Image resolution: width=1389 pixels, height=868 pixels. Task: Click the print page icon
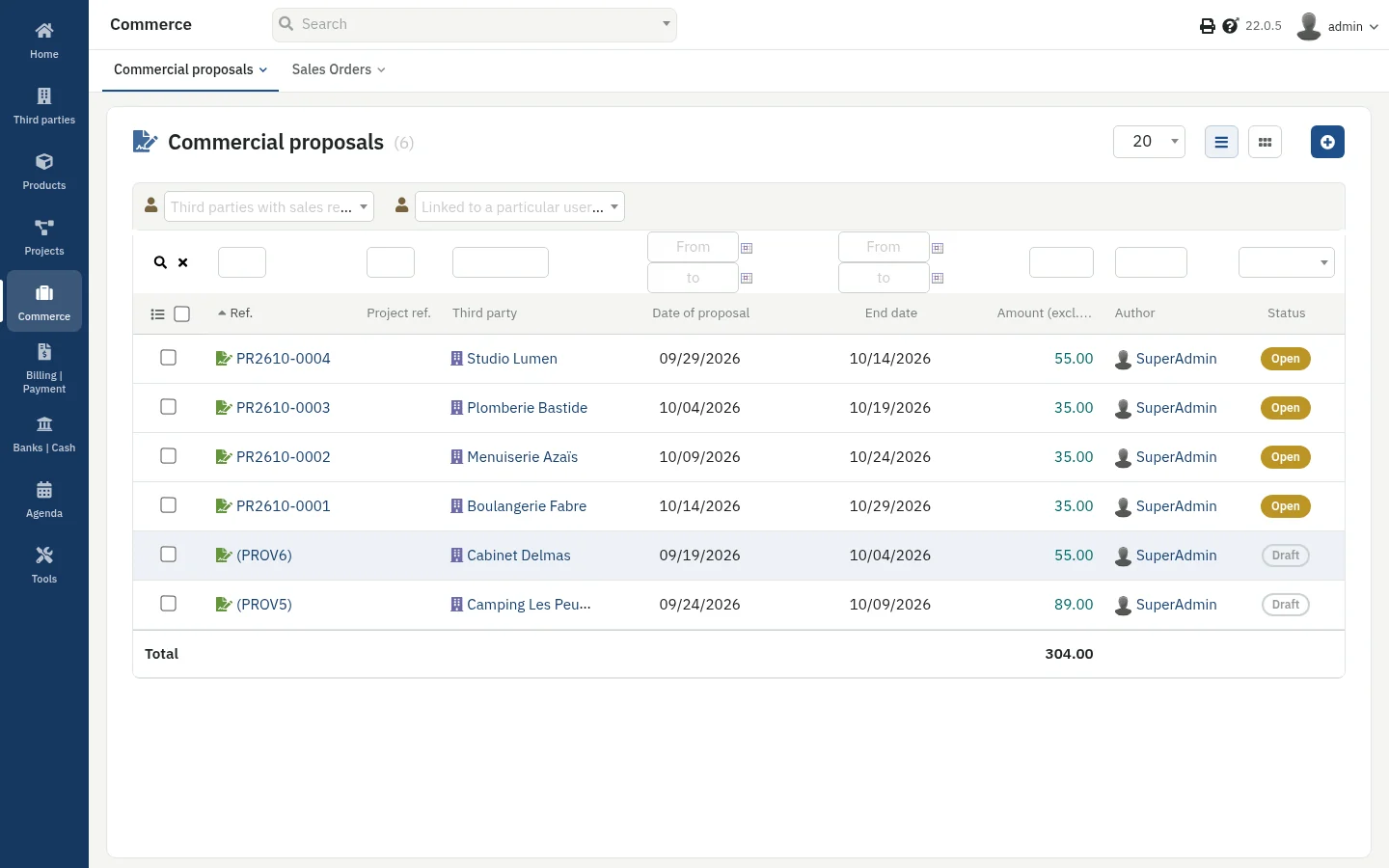[x=1207, y=26]
